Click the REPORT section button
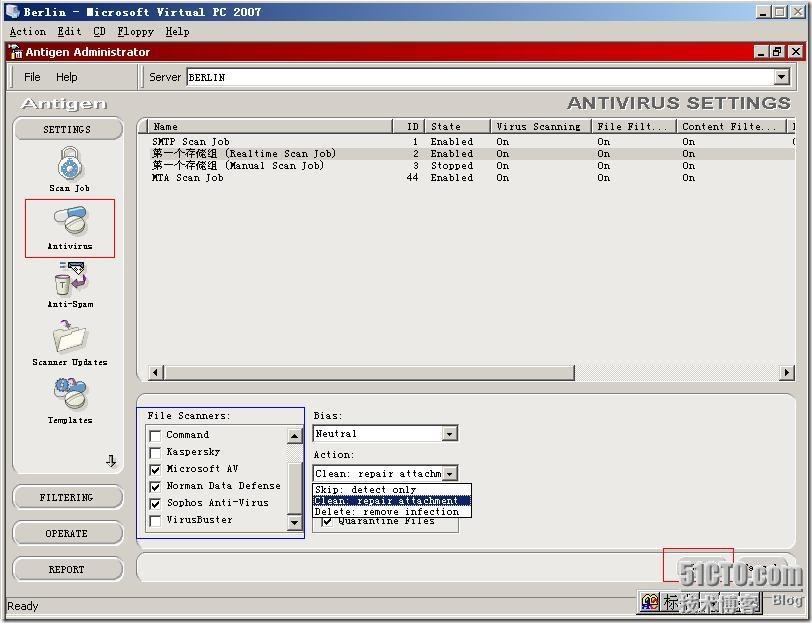Viewport: 812px width, 623px height. point(68,569)
